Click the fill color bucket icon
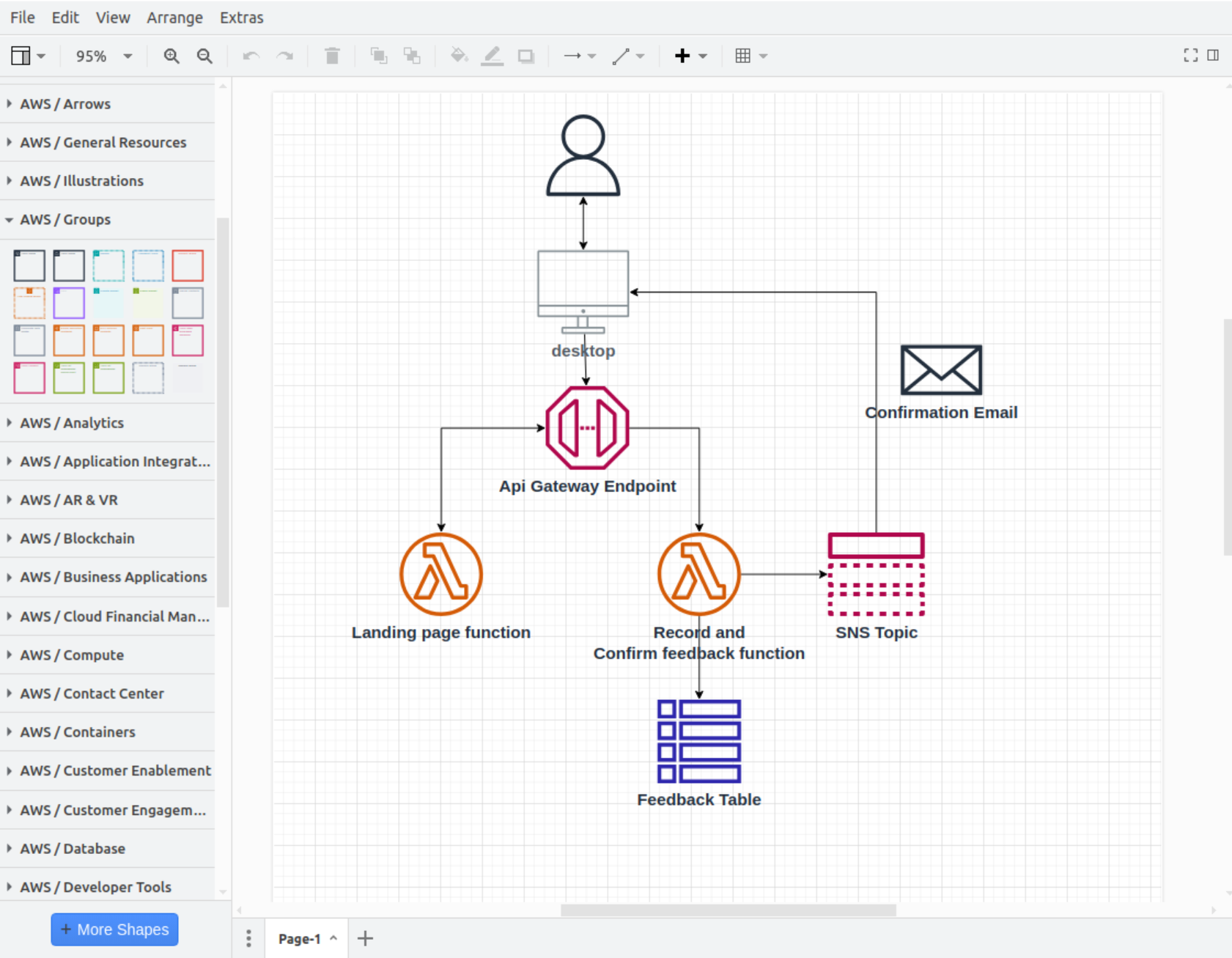This screenshot has width=1232, height=958. [x=459, y=56]
